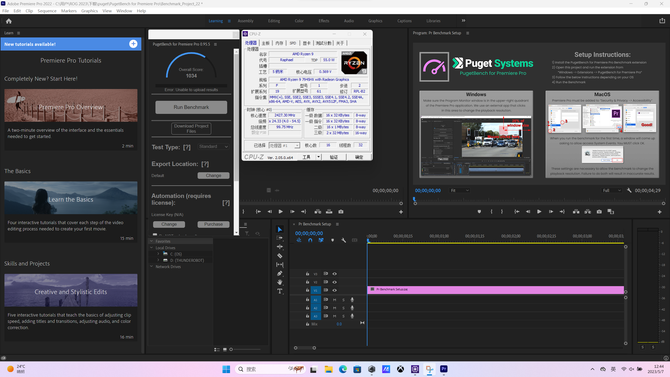Toggle Linked Selection in timeline

pyautogui.click(x=321, y=240)
